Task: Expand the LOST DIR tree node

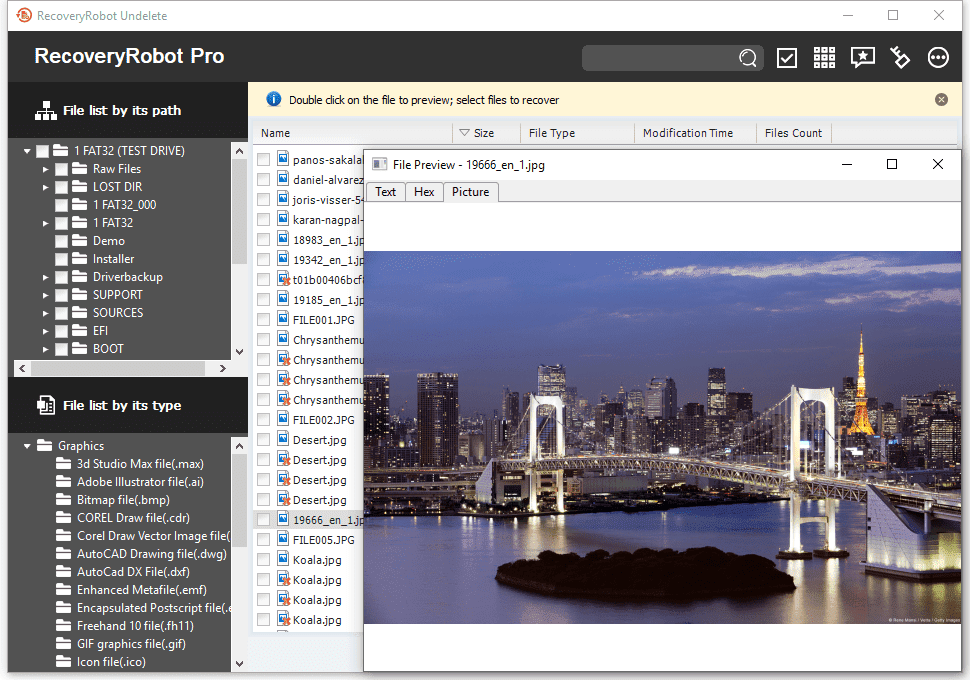Action: click(x=45, y=187)
